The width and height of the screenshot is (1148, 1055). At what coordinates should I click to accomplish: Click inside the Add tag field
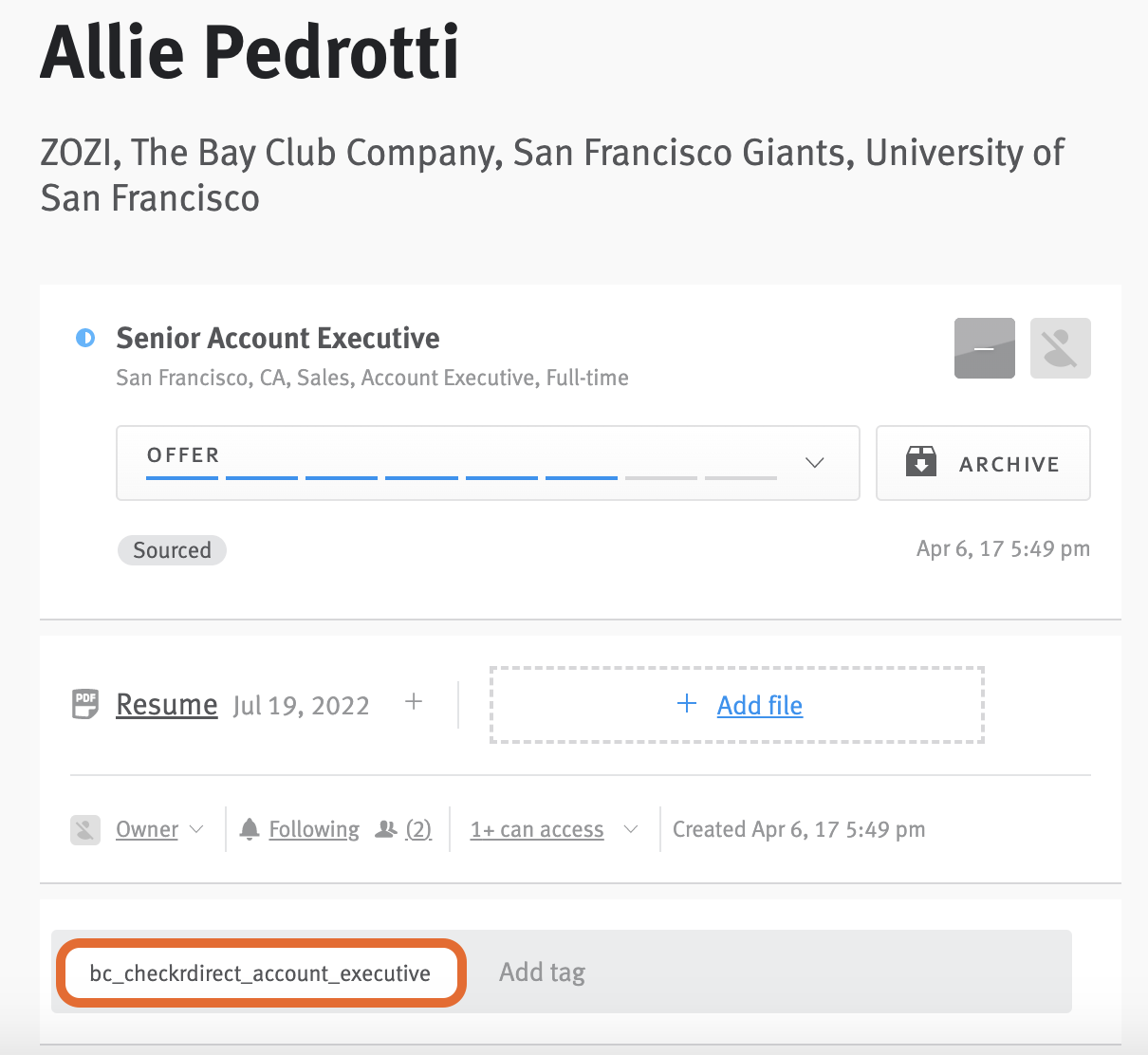pyautogui.click(x=542, y=972)
